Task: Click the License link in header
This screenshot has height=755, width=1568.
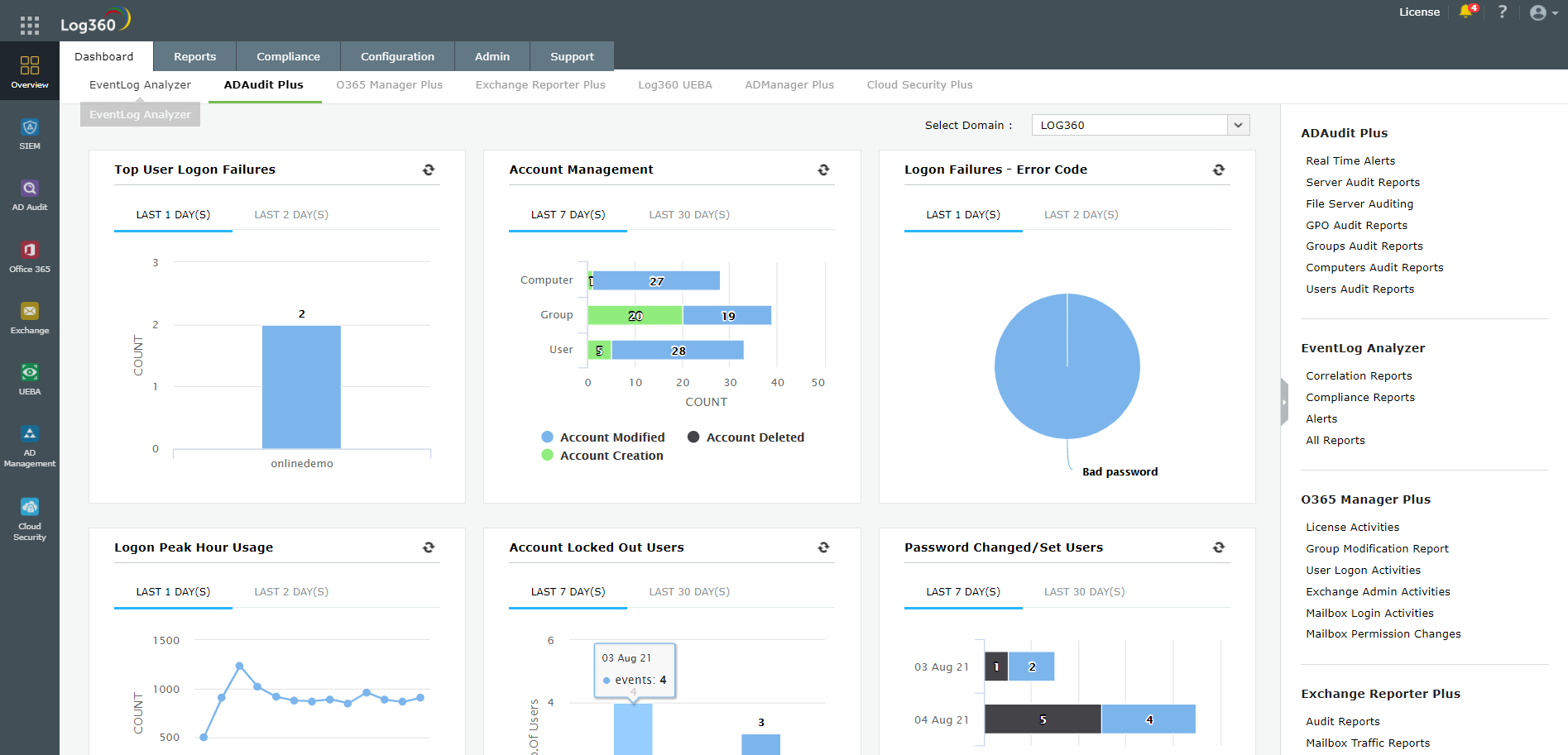Action: click(x=1419, y=12)
